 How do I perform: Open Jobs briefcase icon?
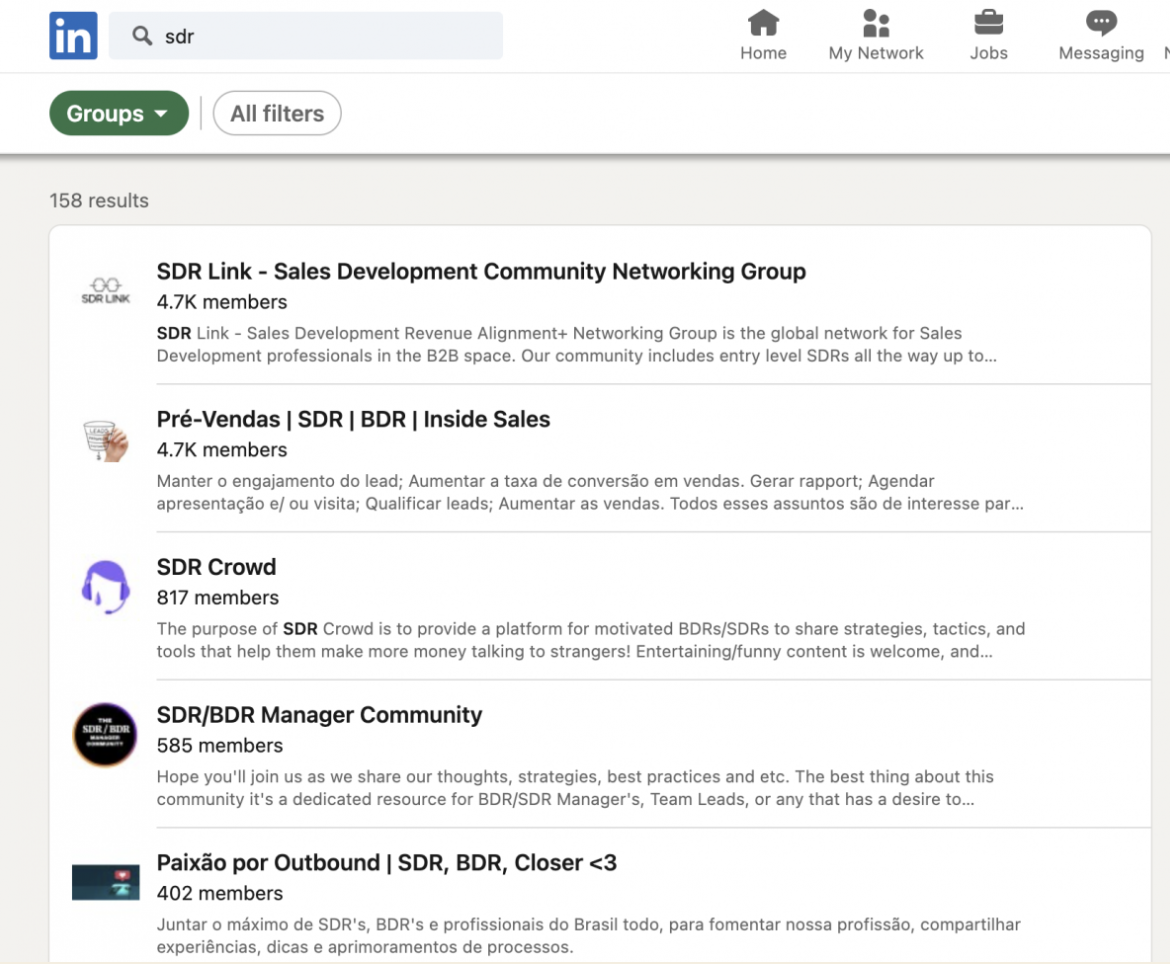tap(989, 23)
